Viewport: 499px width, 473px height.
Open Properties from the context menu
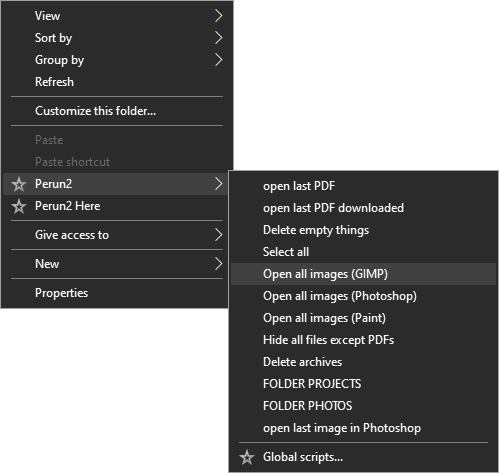pyautogui.click(x=115, y=293)
